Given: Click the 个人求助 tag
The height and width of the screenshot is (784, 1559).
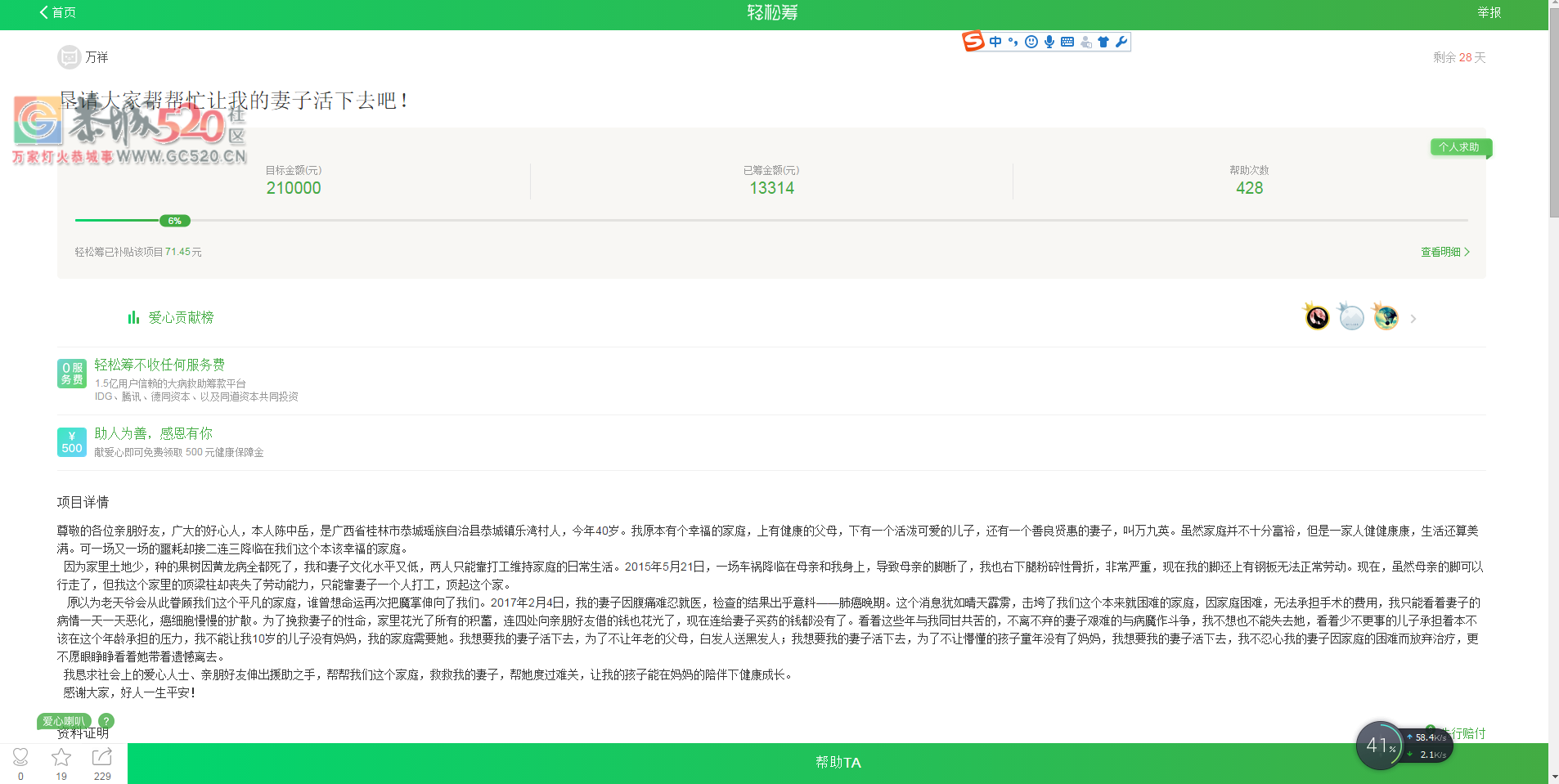Looking at the screenshot, I should (x=1460, y=147).
